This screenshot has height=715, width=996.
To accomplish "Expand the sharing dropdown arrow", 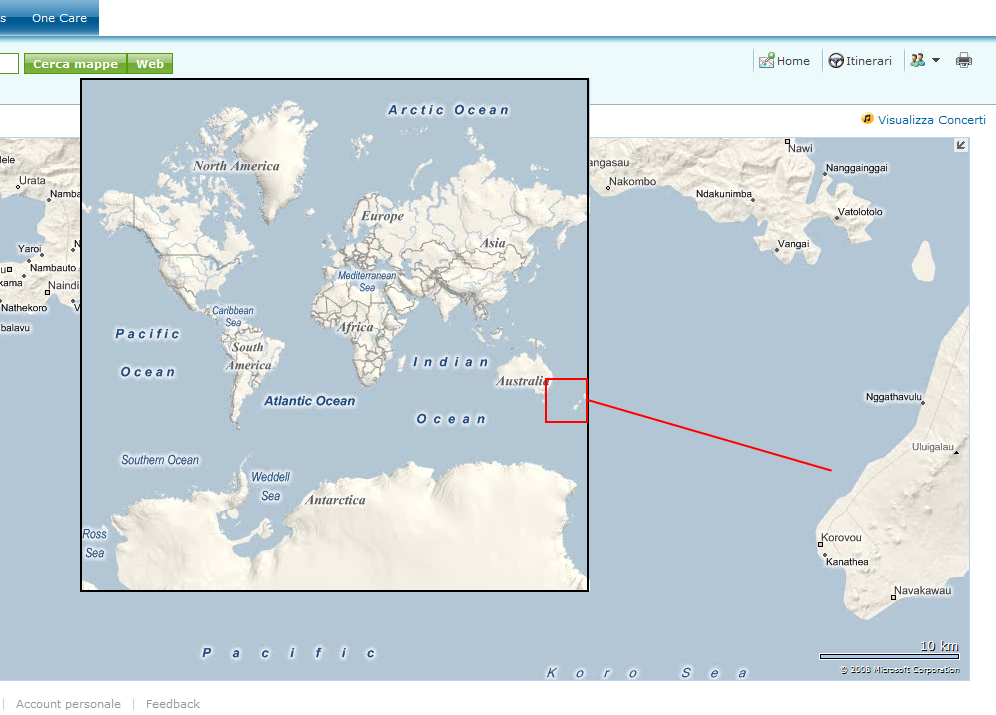I will 936,60.
